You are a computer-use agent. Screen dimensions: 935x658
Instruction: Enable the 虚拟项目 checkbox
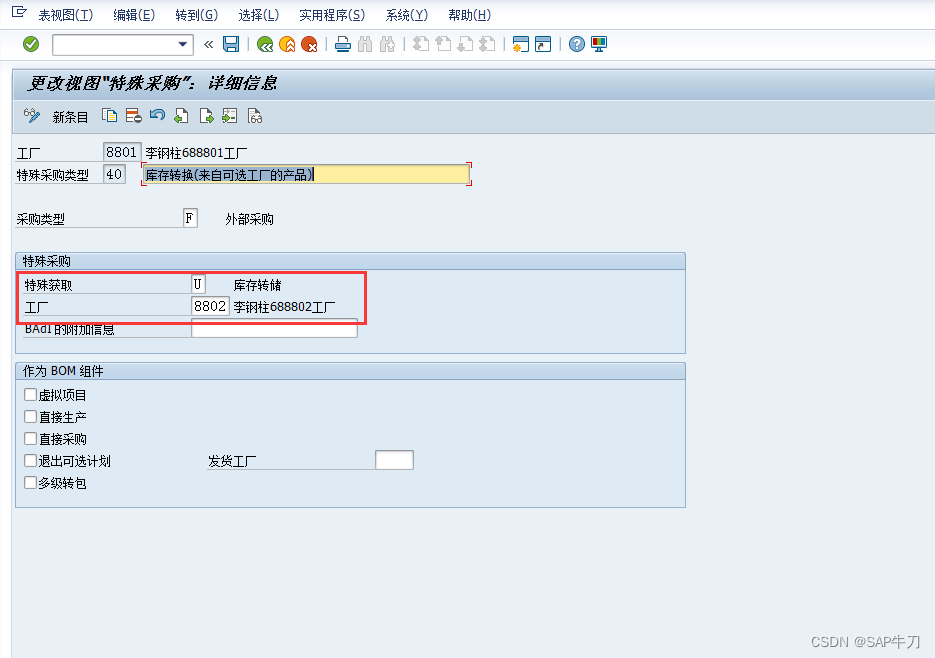click(30, 394)
